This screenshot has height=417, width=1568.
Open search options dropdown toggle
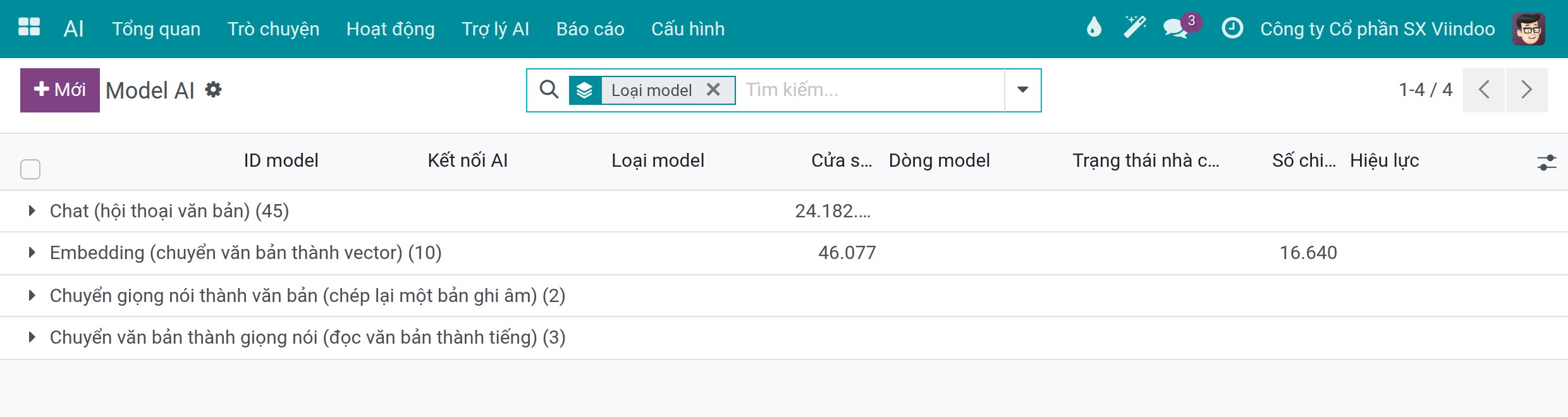coord(1022,90)
